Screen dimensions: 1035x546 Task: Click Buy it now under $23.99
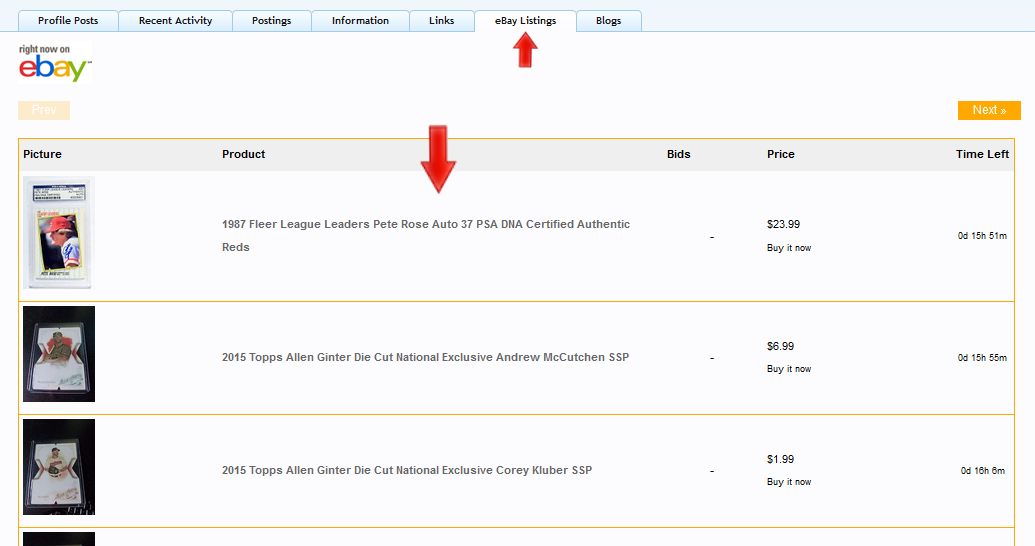click(x=789, y=248)
